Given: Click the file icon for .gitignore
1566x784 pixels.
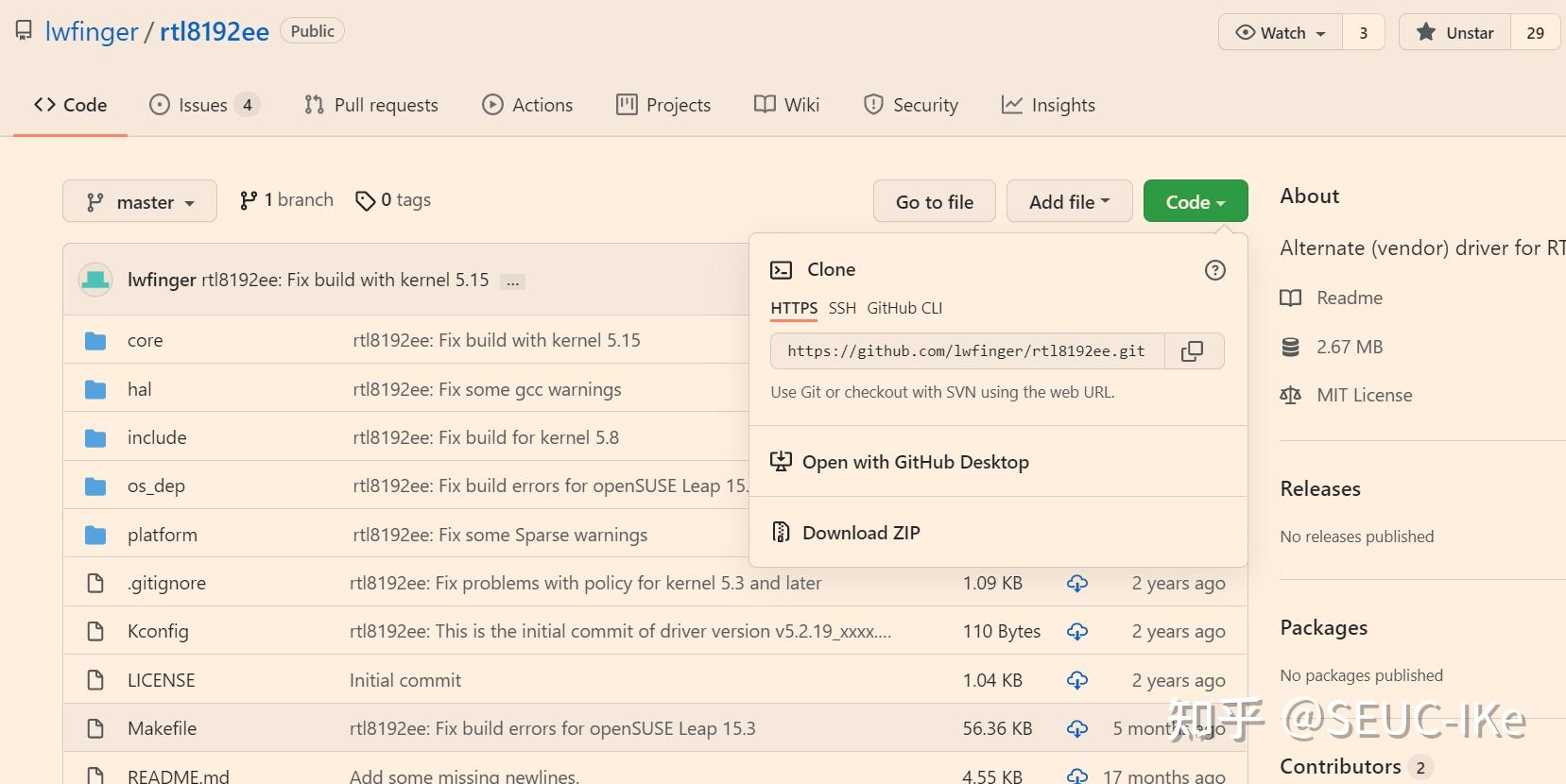Looking at the screenshot, I should coord(95,583).
